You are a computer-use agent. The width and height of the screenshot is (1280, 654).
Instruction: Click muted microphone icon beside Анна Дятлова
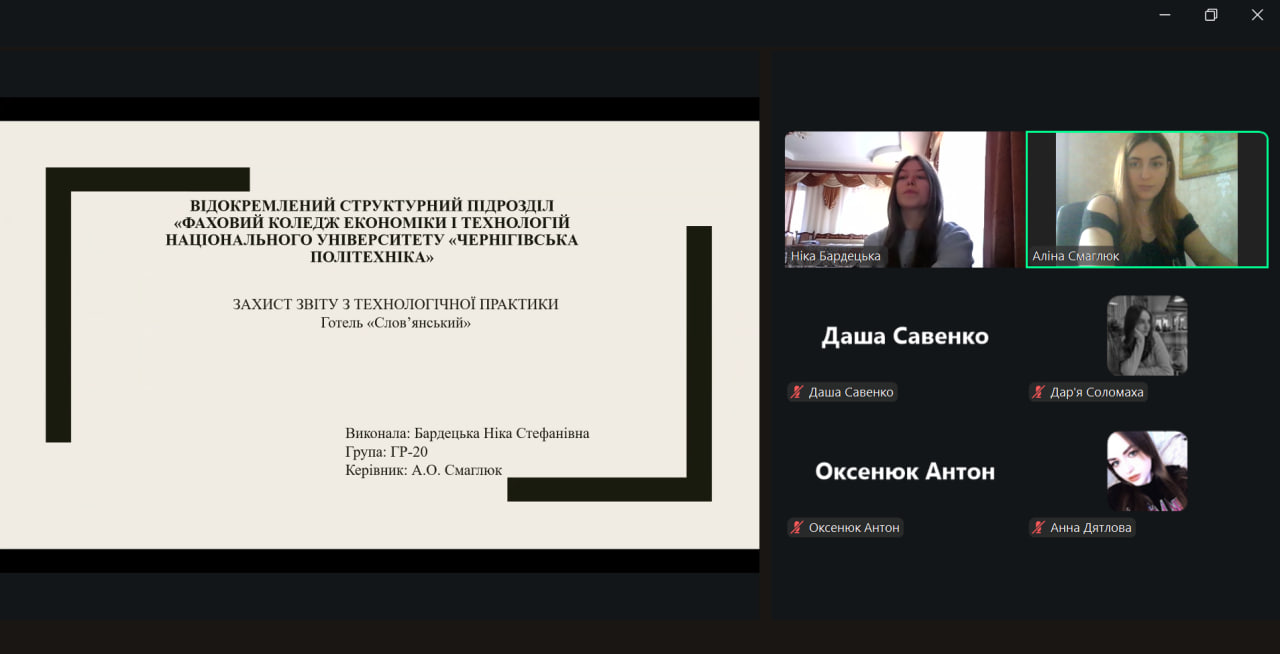click(x=1039, y=527)
